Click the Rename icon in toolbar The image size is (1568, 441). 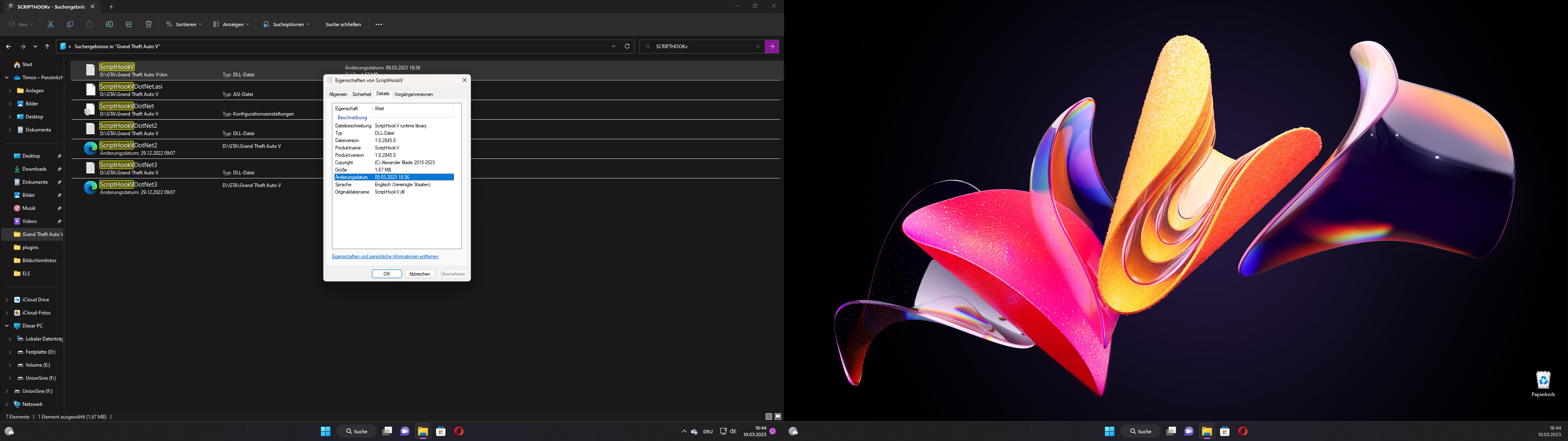click(x=109, y=24)
